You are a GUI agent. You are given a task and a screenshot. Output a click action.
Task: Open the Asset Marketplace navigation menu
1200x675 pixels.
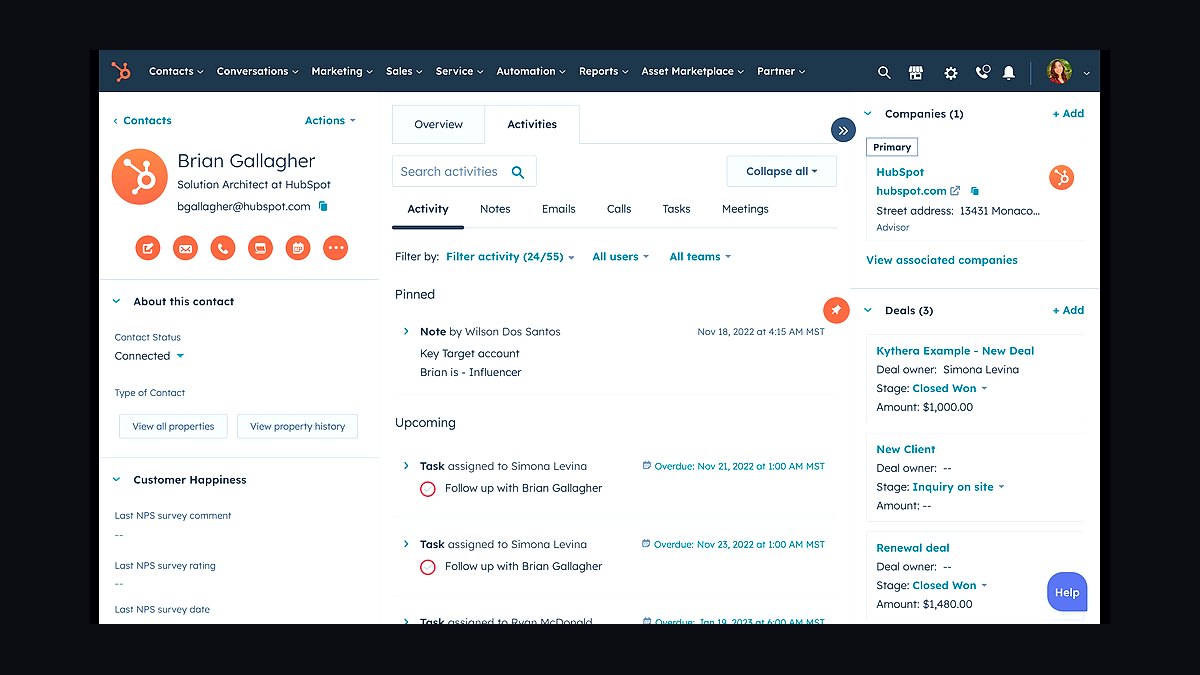pyautogui.click(x=693, y=72)
